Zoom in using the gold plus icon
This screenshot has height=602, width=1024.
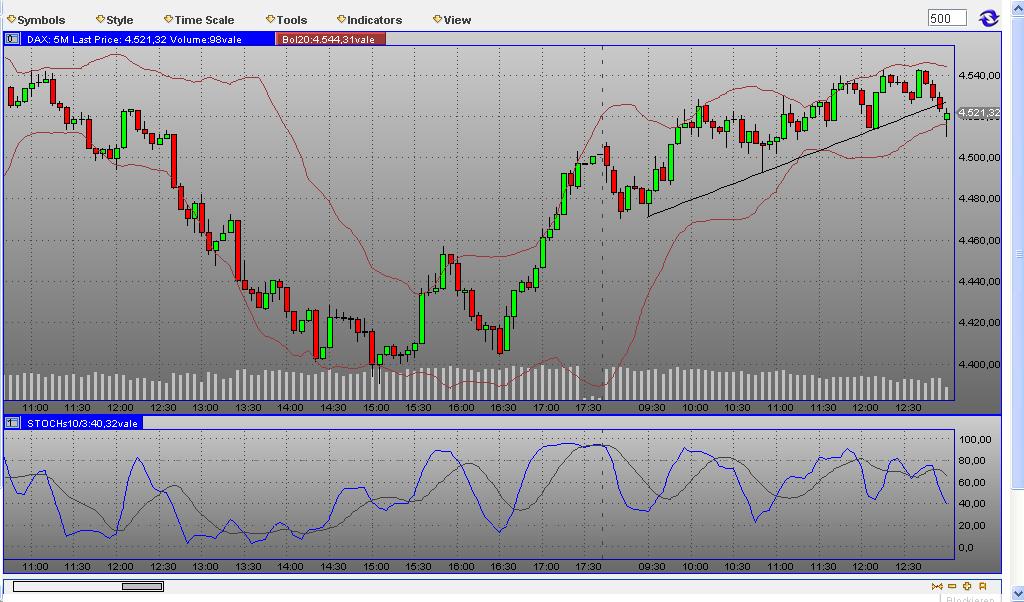click(967, 586)
